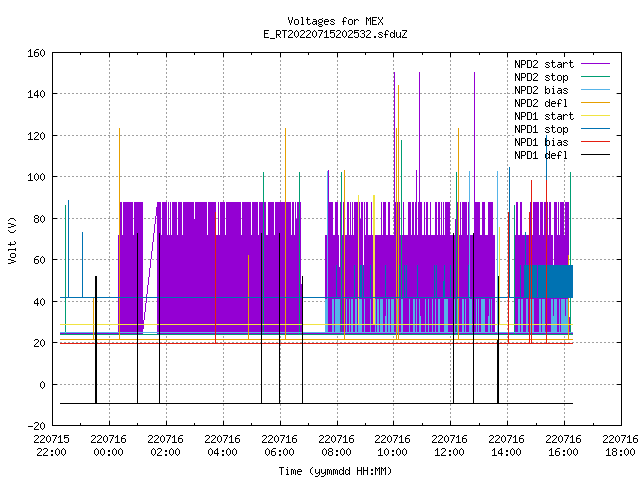The image size is (640, 480).
Task: Click the NPD2 bias legend label
Action: click(x=541, y=90)
